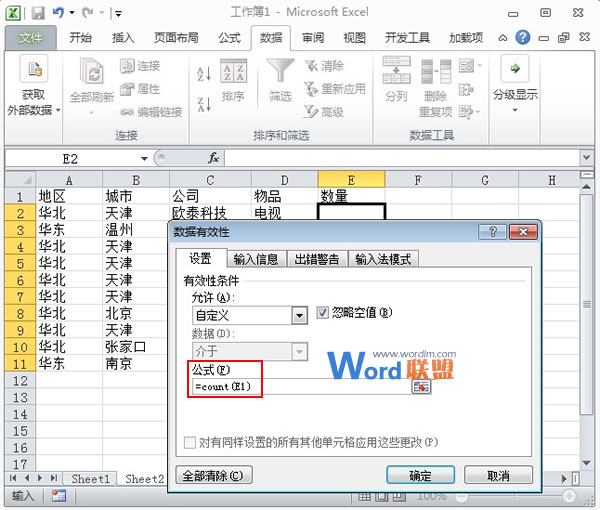The height and width of the screenshot is (510, 600).
Task: Close the Data Validation dialog
Action: (x=523, y=232)
